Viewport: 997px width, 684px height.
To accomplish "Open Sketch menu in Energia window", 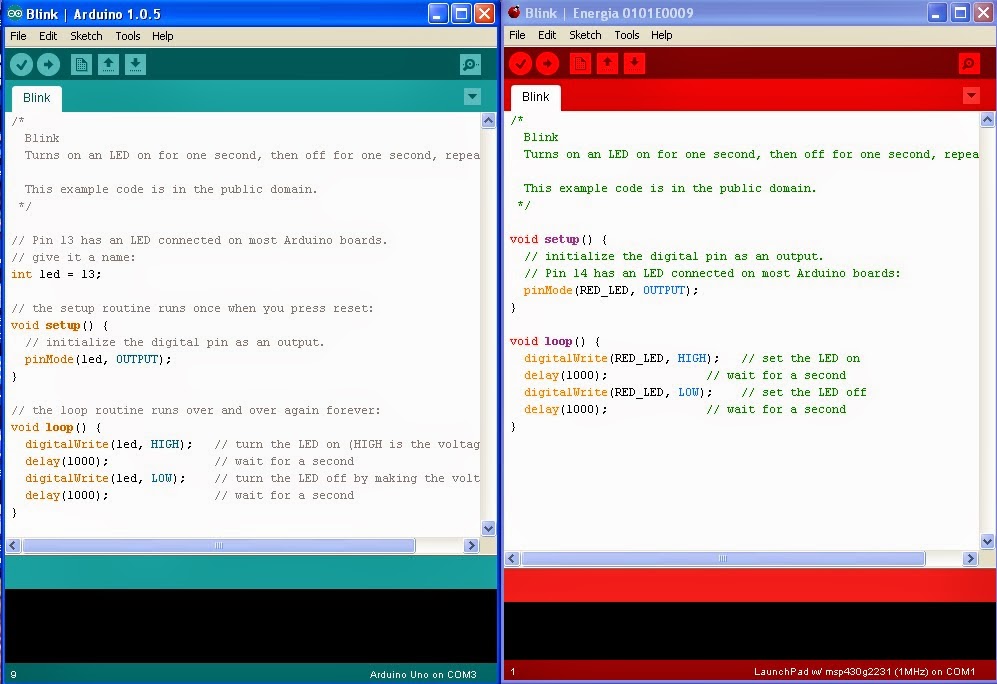I will (585, 35).
